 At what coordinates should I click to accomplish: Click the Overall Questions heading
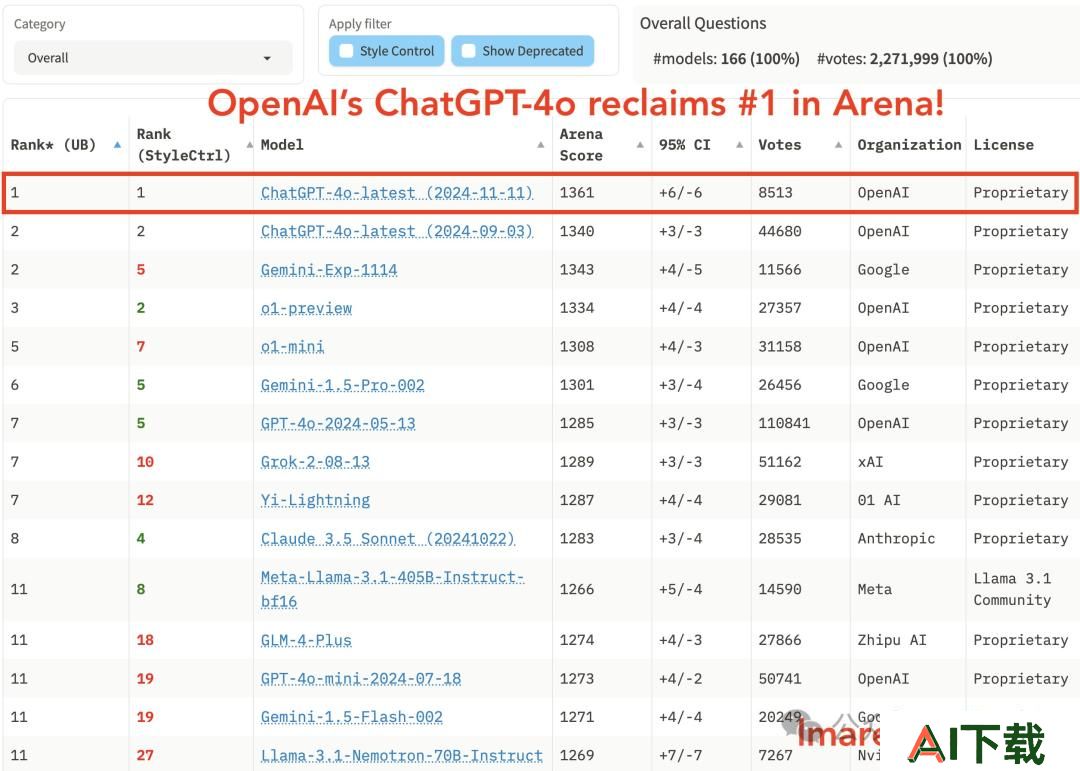click(703, 23)
